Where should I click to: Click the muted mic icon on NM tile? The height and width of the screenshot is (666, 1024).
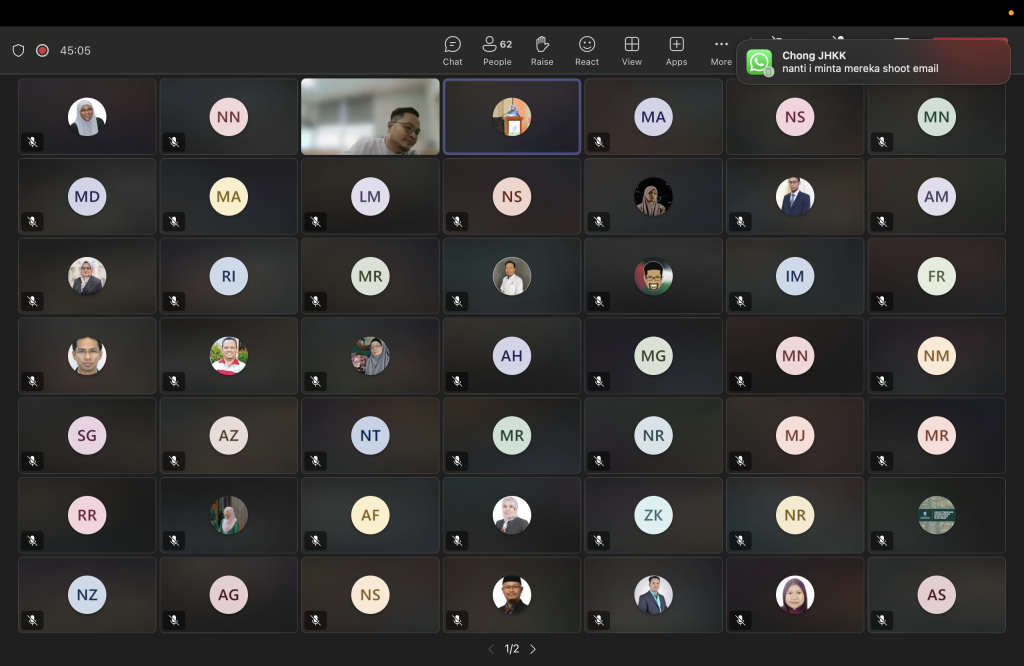pos(882,381)
